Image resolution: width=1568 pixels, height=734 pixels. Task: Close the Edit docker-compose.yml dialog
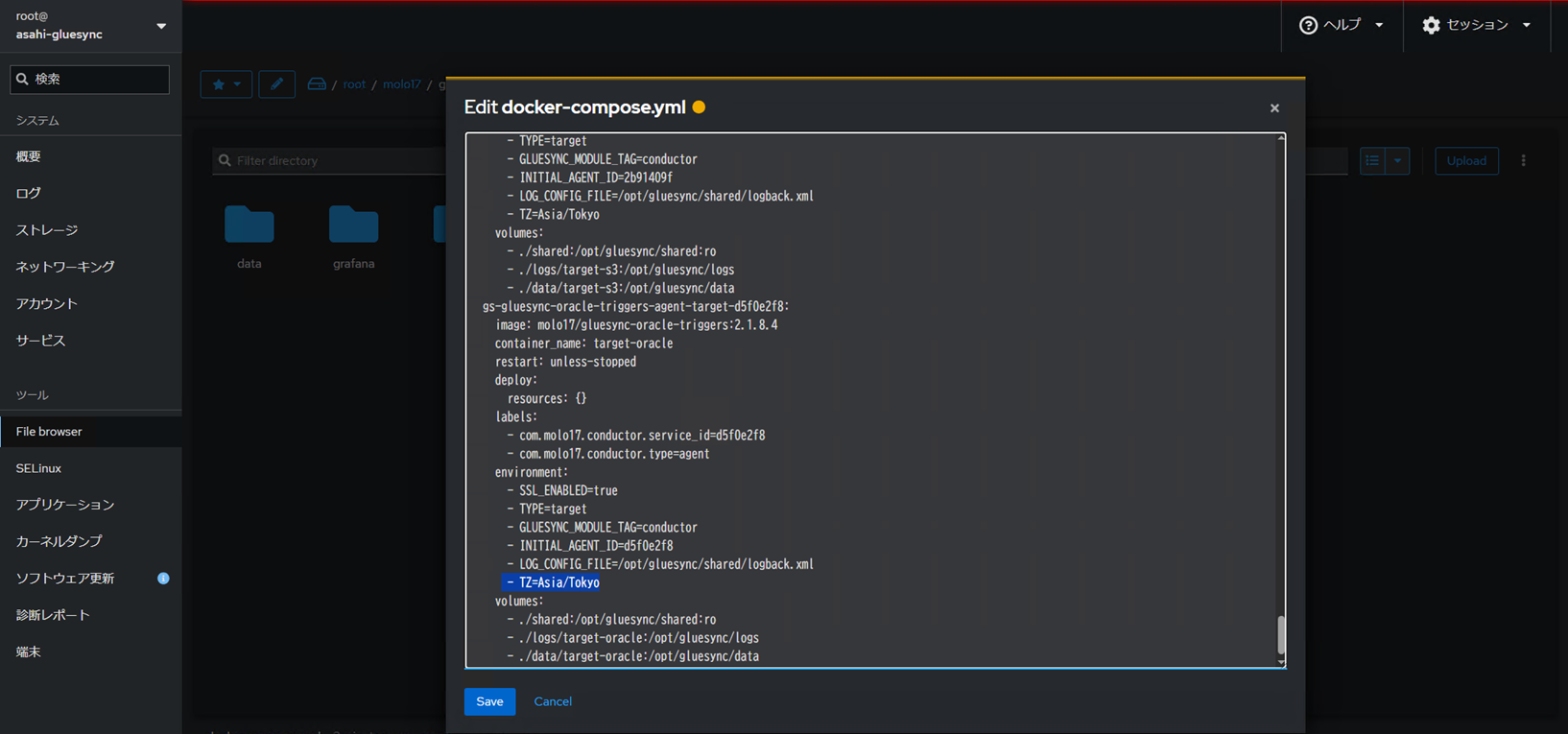pos(1274,108)
